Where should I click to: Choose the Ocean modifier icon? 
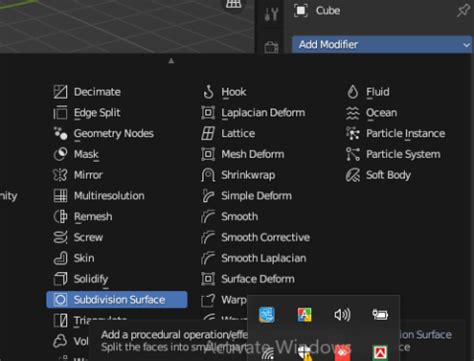(353, 113)
